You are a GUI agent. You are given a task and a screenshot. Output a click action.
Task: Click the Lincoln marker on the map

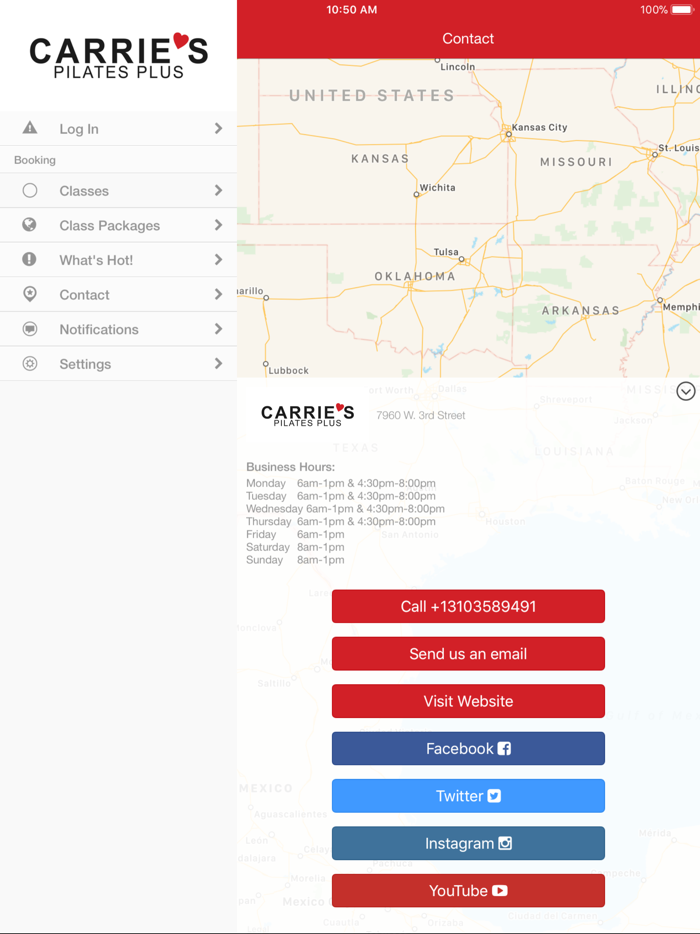(x=437, y=60)
